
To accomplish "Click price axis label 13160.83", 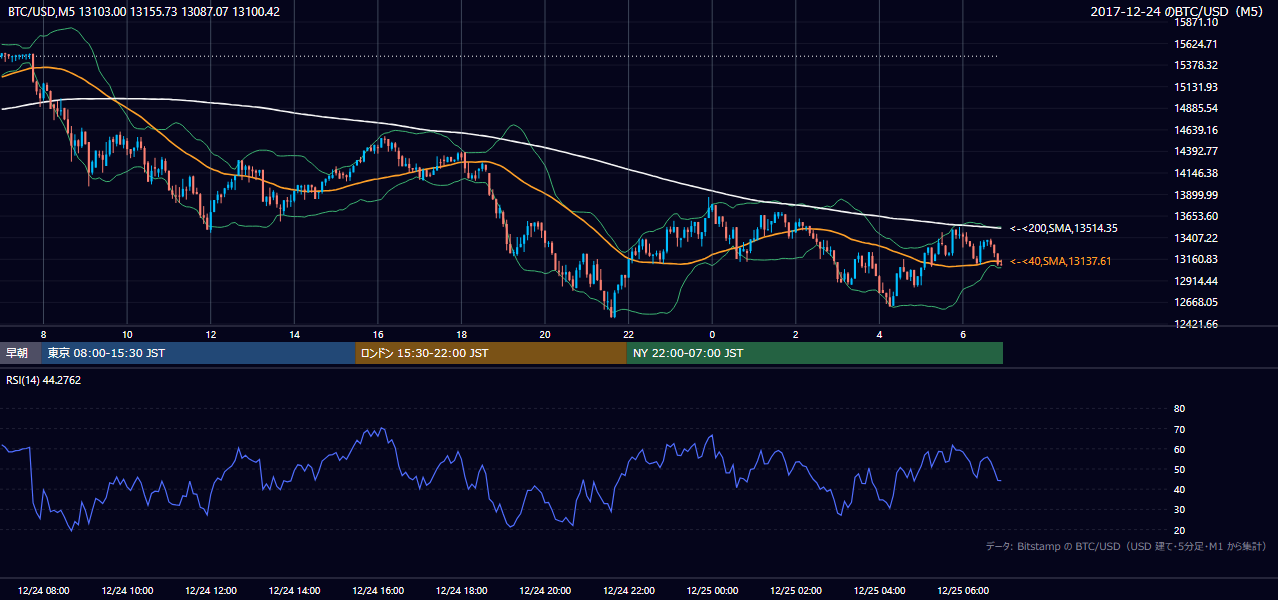I will (1195, 259).
